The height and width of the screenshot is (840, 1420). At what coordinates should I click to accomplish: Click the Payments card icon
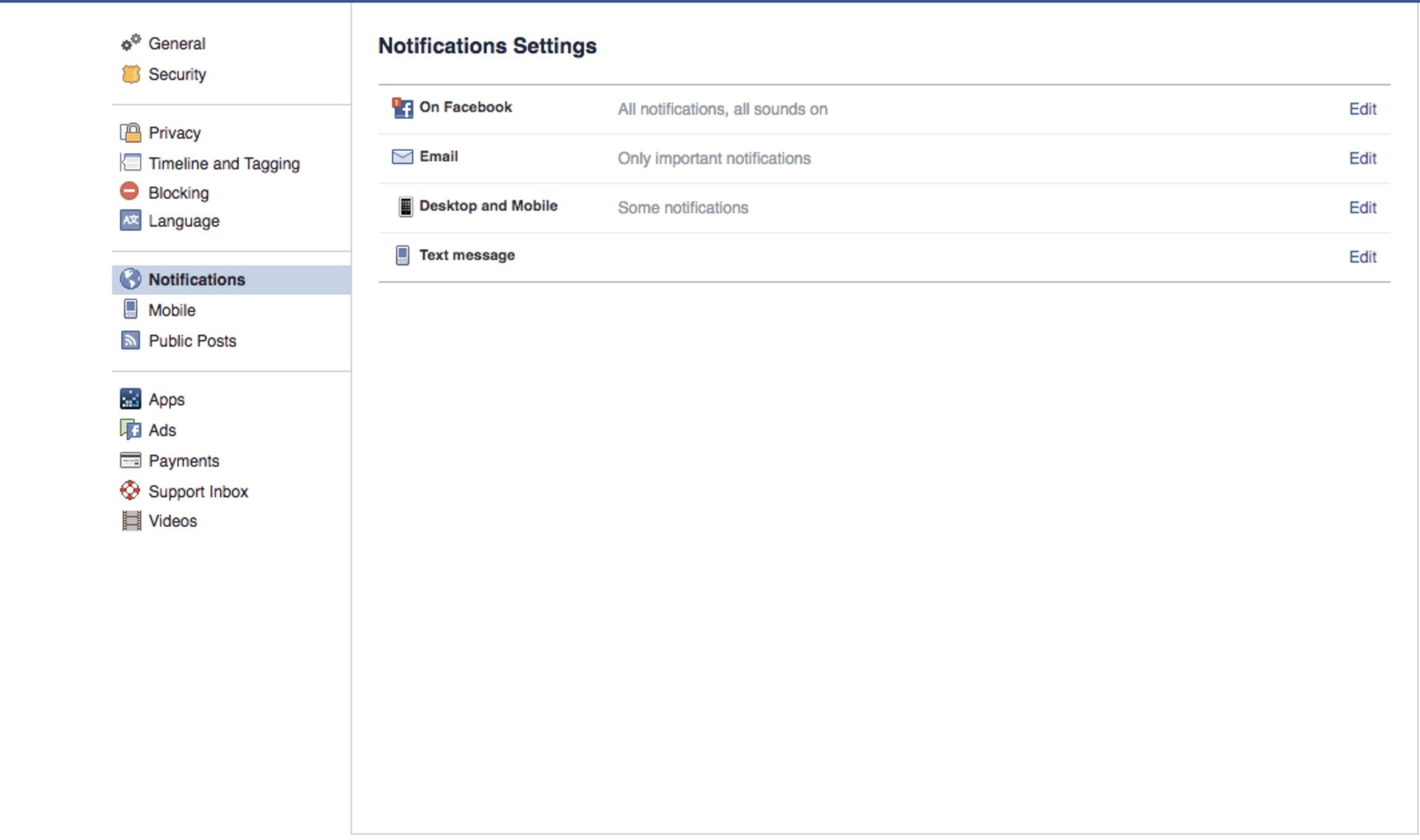[x=131, y=461]
